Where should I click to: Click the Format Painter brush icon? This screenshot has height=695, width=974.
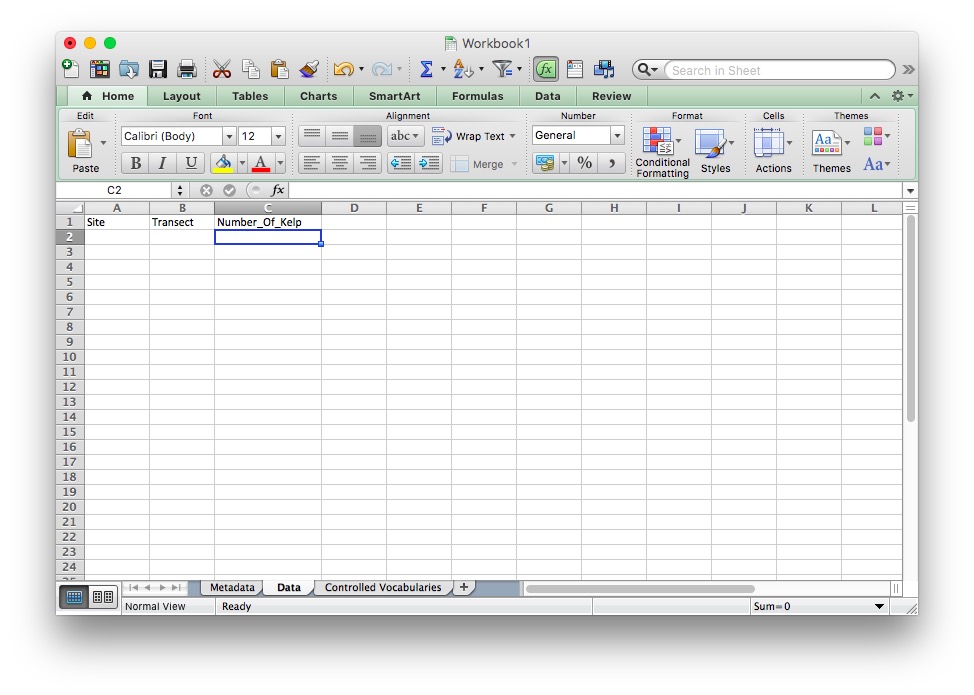click(309, 69)
